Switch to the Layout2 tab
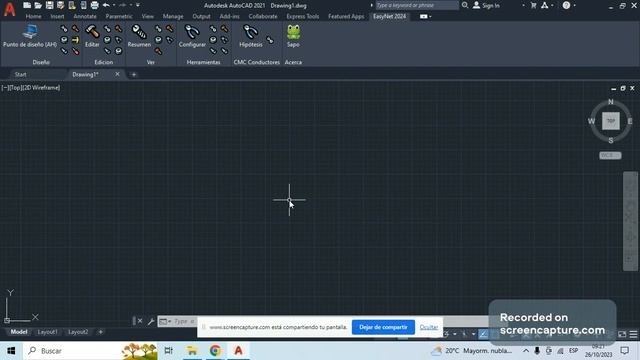640x360 pixels. (x=78, y=332)
